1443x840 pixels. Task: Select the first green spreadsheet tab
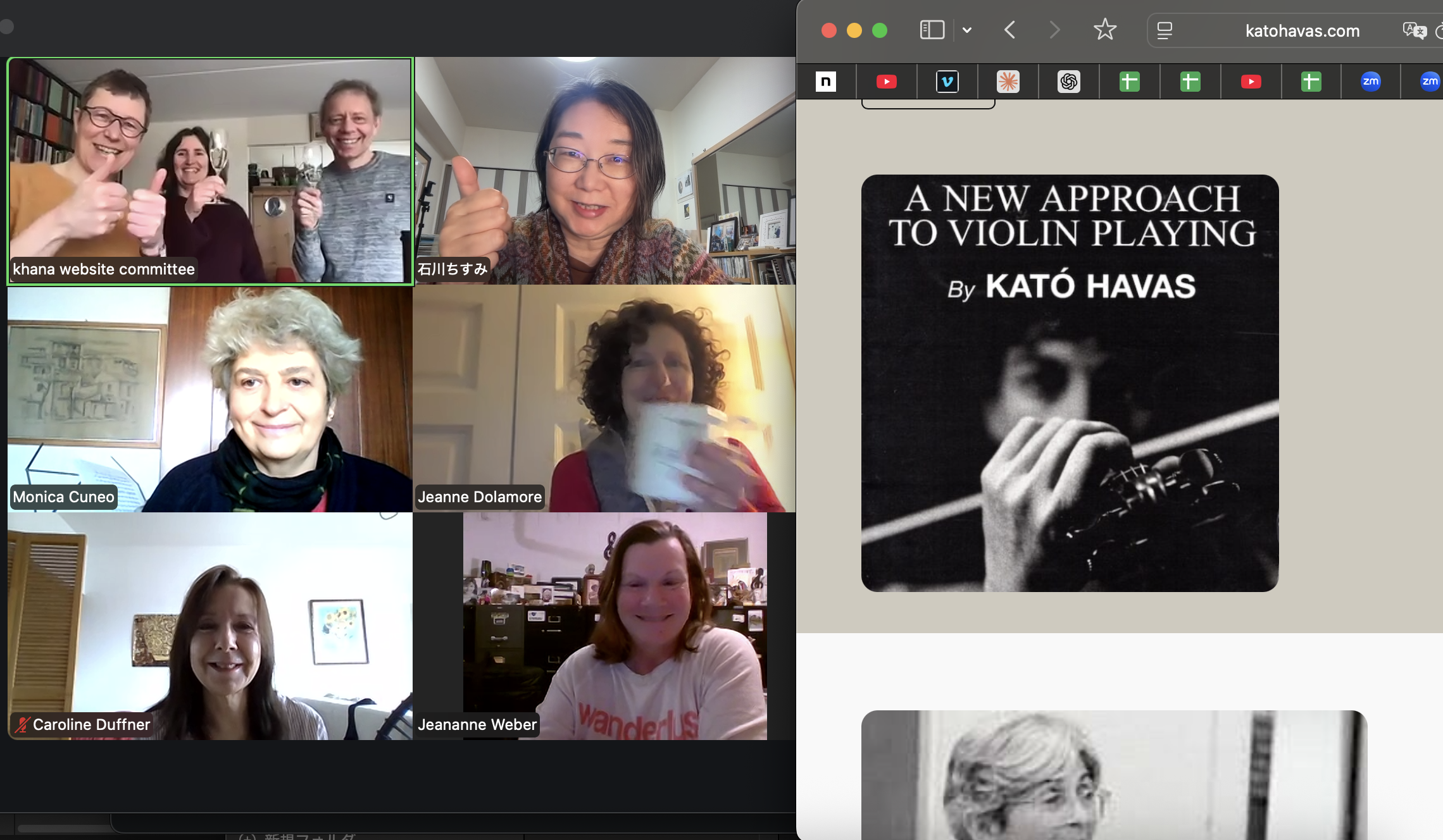1130,82
